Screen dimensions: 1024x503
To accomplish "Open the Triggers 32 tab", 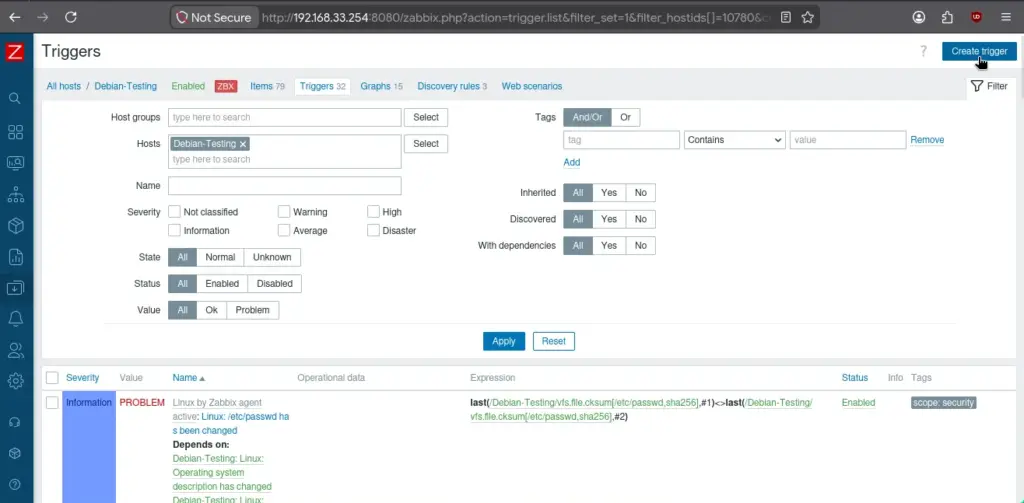I will coord(323,86).
